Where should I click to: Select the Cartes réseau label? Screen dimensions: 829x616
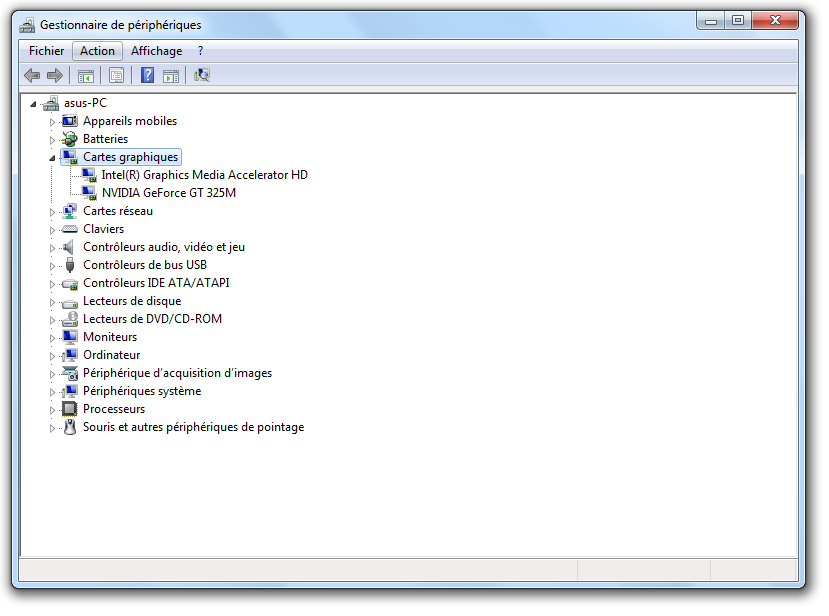pyautogui.click(x=118, y=211)
